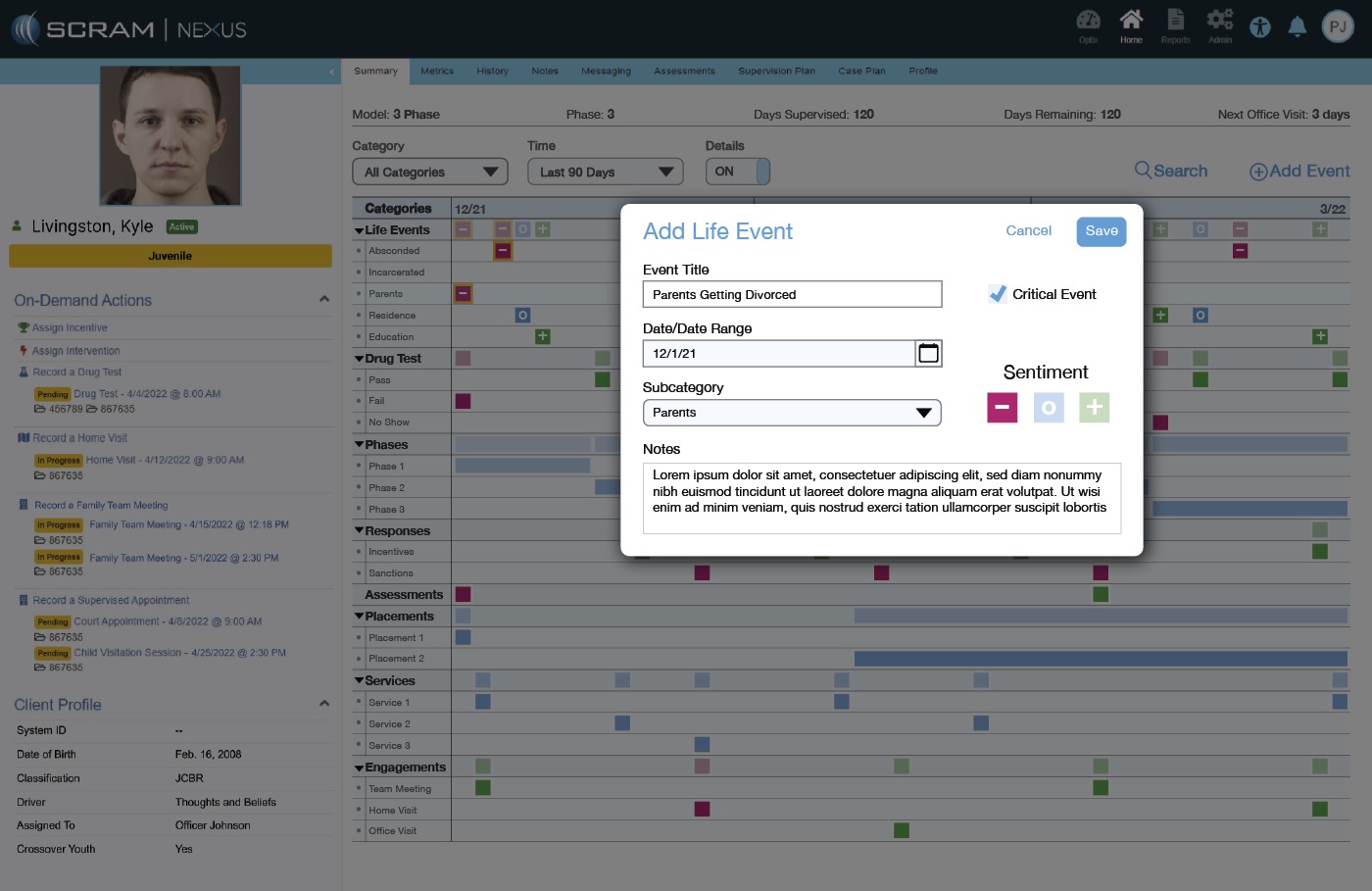The image size is (1372, 891).
Task: Open the Subcategory Parents dropdown
Action: pos(791,413)
